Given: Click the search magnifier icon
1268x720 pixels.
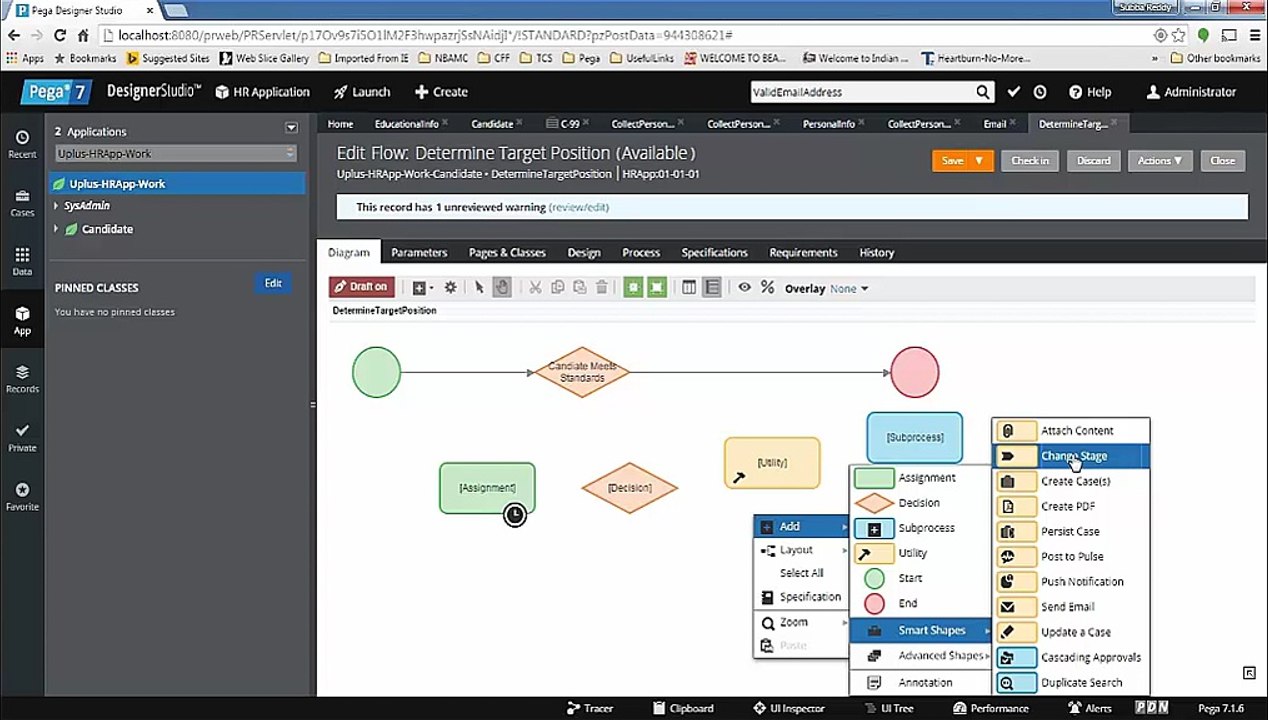Looking at the screenshot, I should pyautogui.click(x=983, y=92).
